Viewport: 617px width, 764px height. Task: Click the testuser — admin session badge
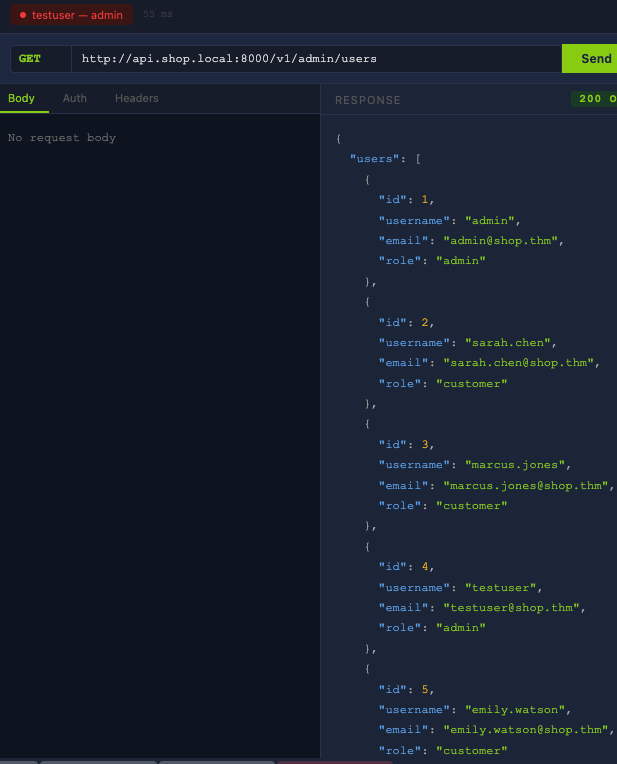pos(71,15)
